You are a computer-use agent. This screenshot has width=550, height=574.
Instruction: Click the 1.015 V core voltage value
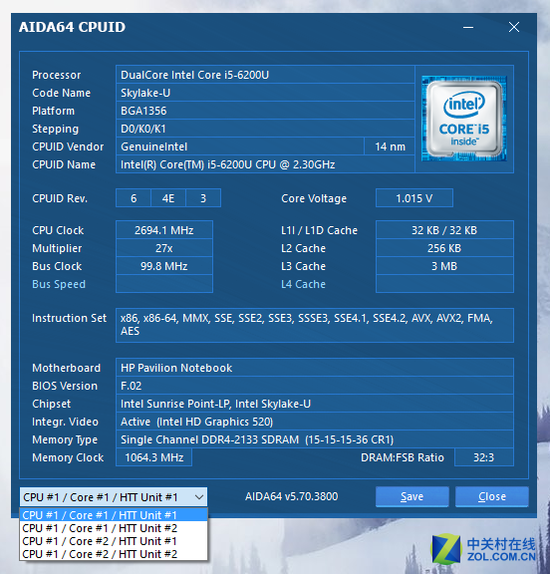pos(414,198)
